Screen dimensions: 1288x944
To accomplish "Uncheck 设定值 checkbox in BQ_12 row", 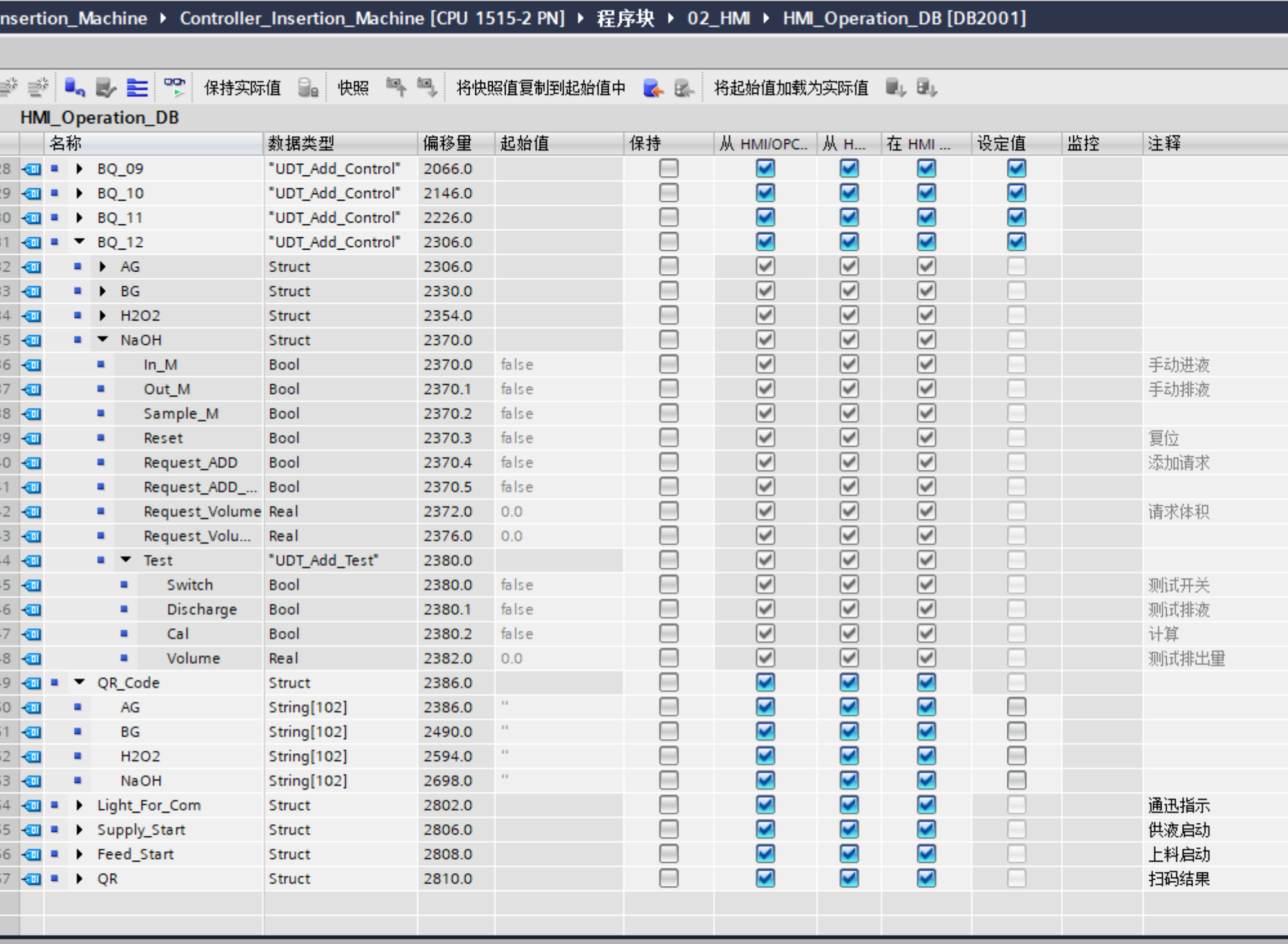I will (x=1016, y=242).
